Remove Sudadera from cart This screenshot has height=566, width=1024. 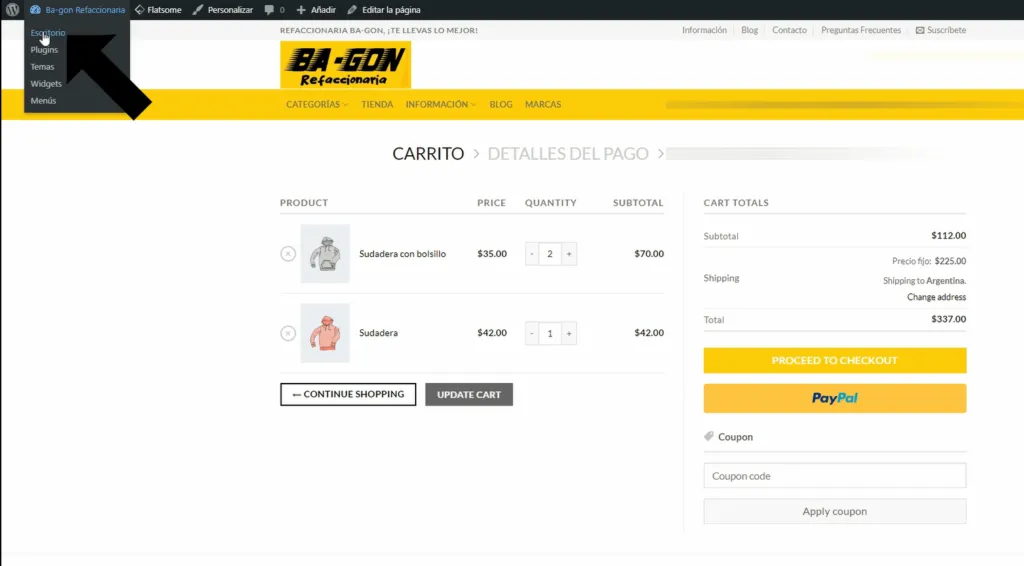pyautogui.click(x=288, y=333)
